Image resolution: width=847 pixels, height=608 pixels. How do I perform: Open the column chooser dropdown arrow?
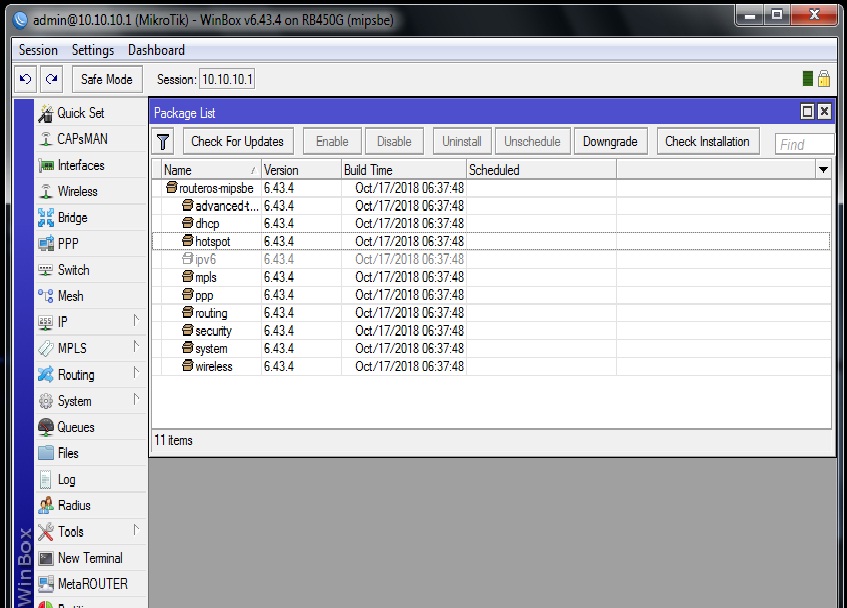pos(823,170)
